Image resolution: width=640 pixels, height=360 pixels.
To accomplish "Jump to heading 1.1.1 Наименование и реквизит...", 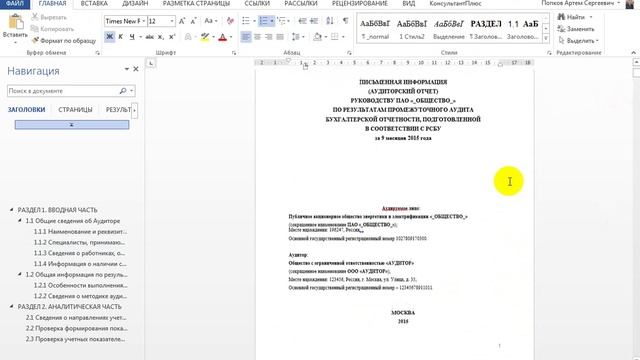I will pyautogui.click(x=80, y=231).
